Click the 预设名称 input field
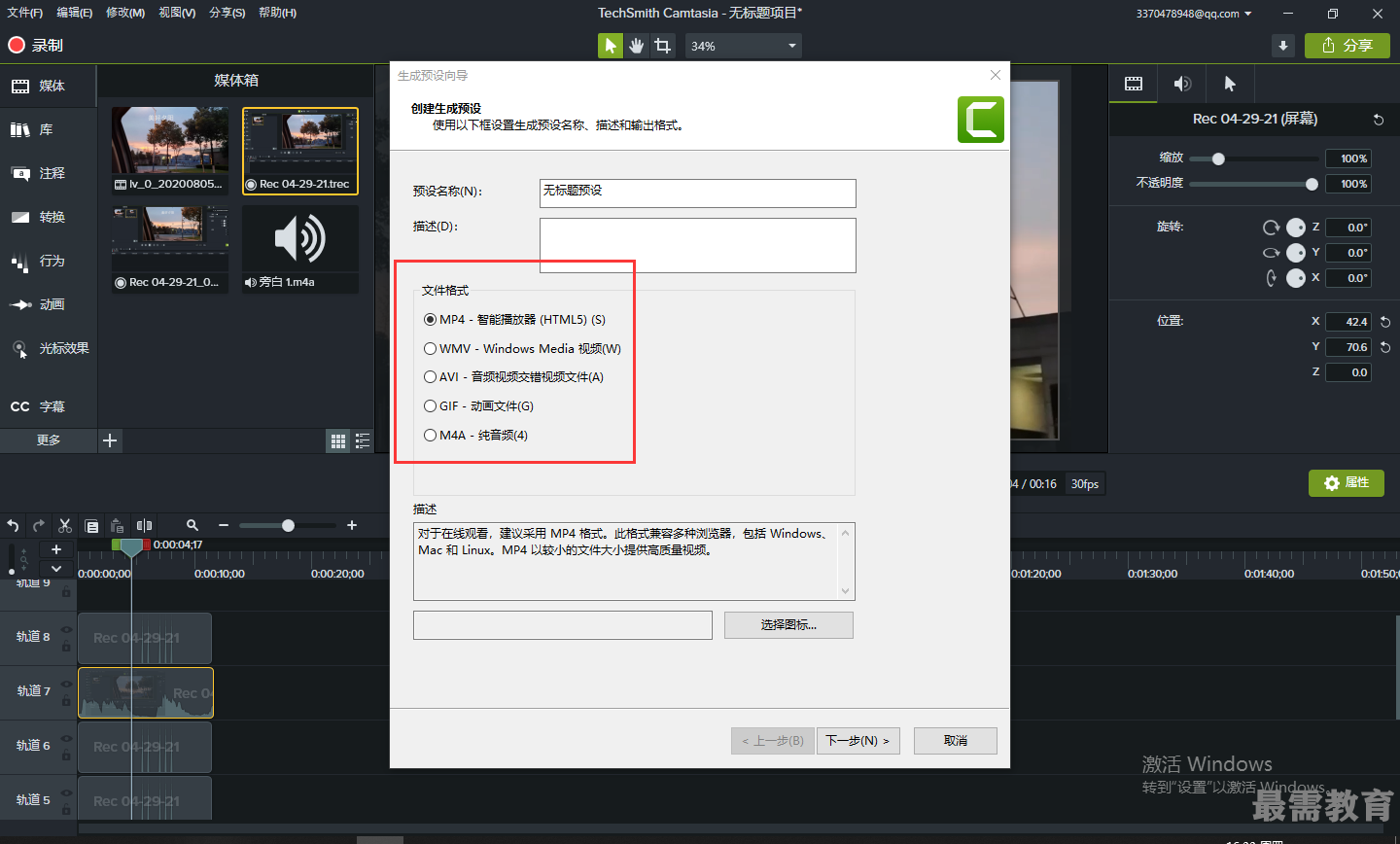Viewport: 1400px width, 844px height. pyautogui.click(x=698, y=193)
